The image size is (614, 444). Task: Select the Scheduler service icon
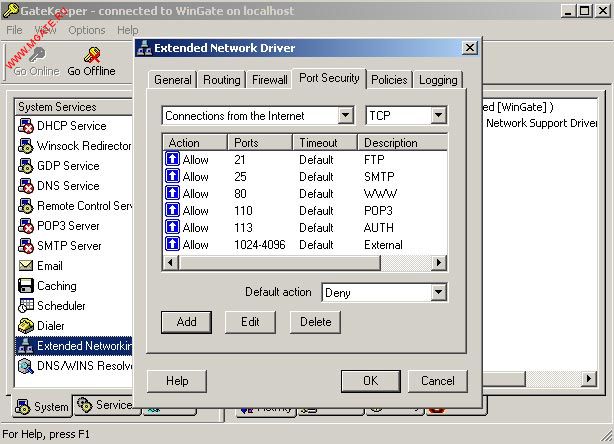[26, 306]
